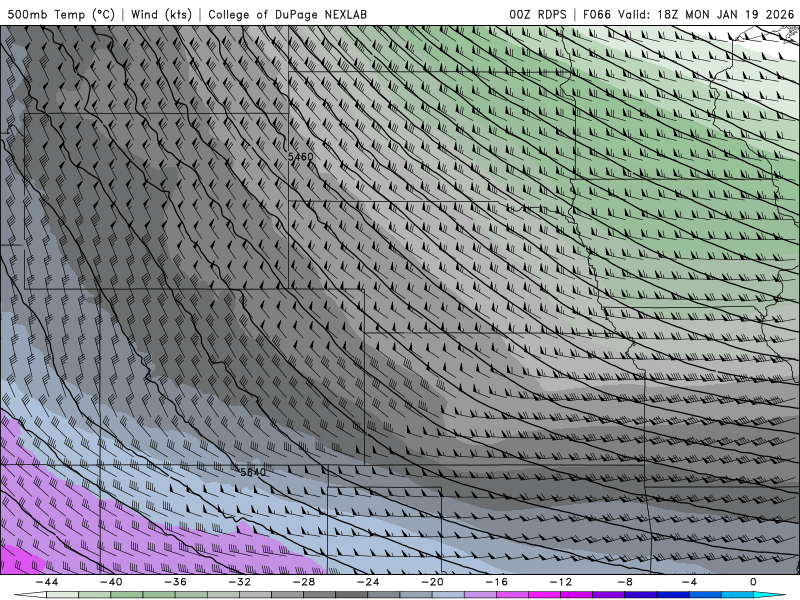
Task: Click the -40 color scale label
Action: [111, 582]
